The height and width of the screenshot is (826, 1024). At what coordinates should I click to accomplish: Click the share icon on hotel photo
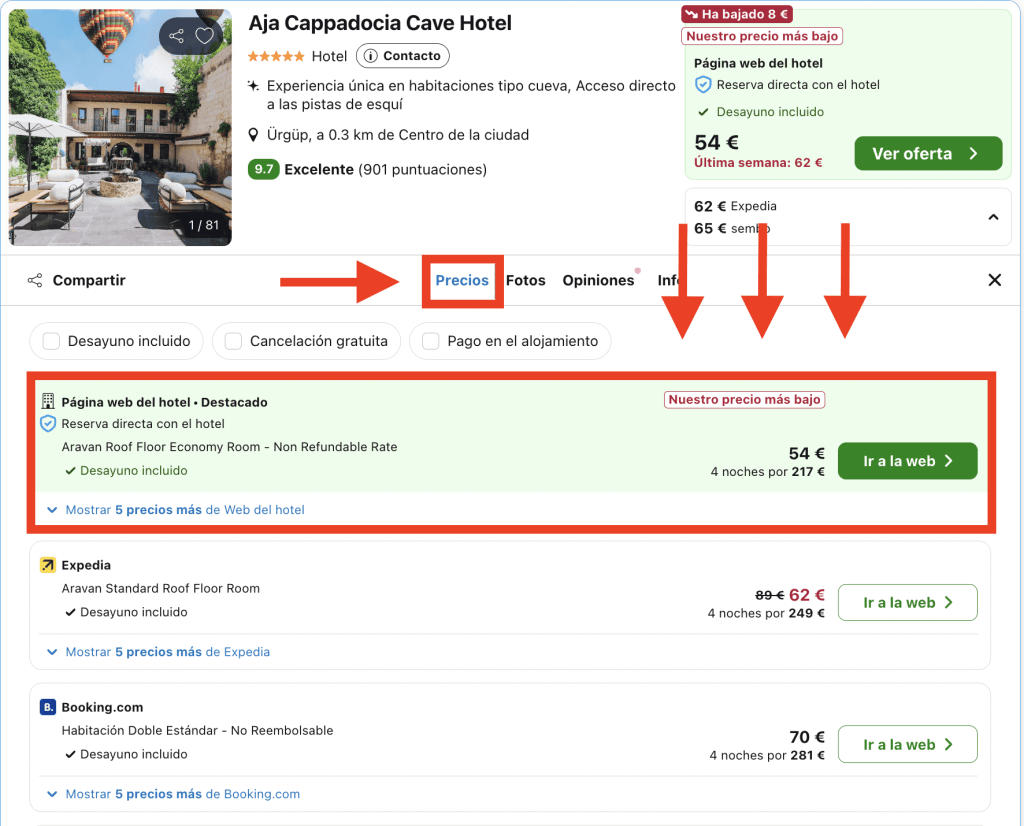click(177, 37)
